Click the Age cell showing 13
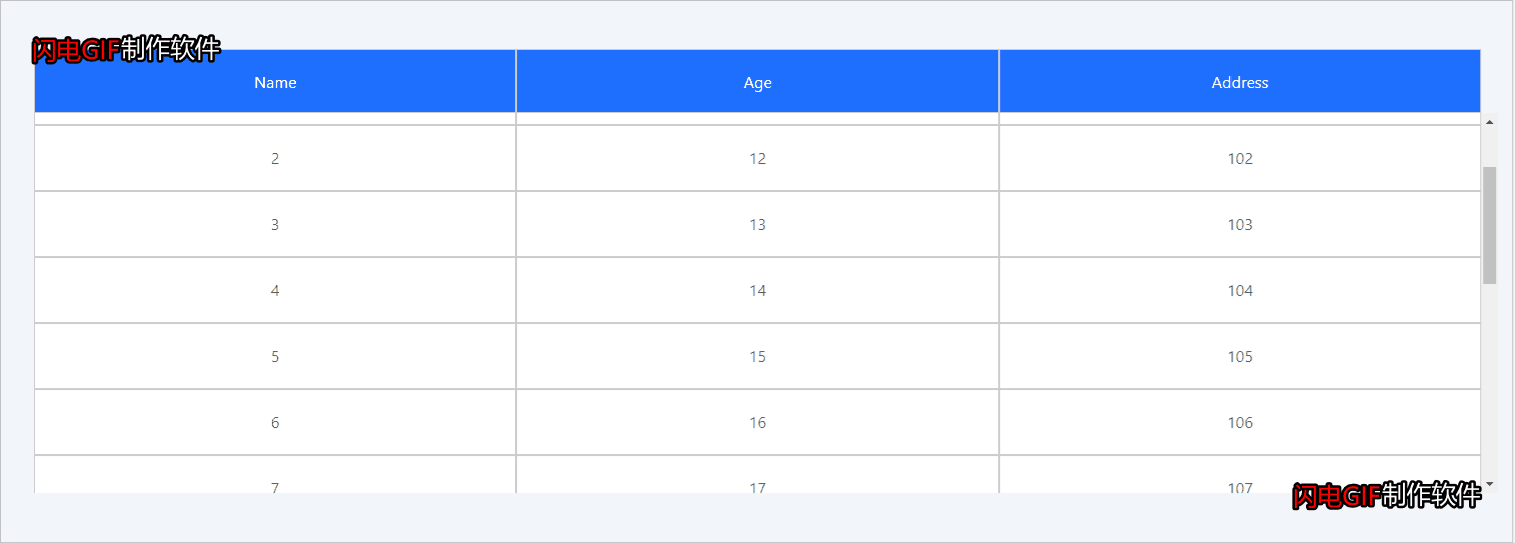Screen dimensions: 1515x543 point(757,224)
